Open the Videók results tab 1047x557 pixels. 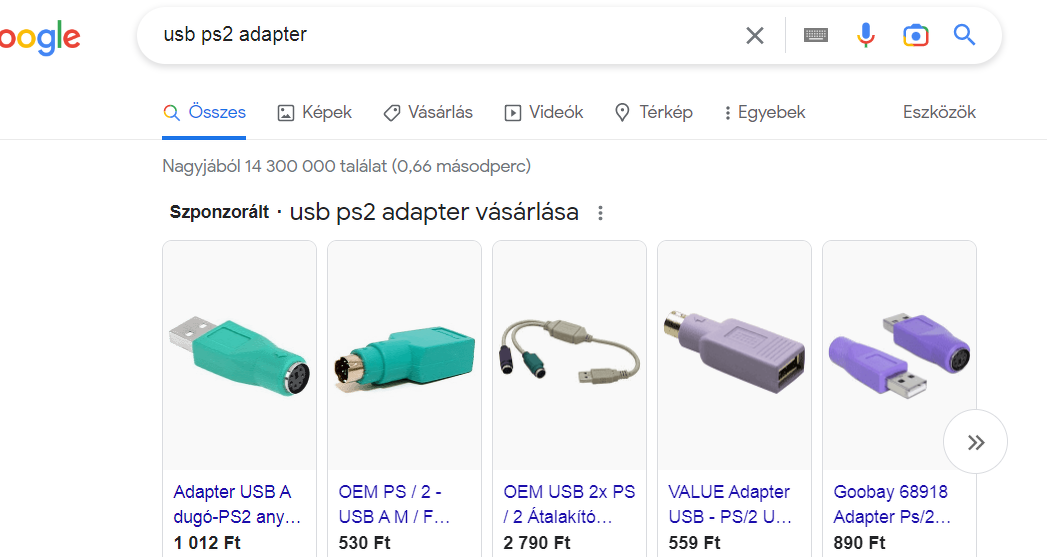(x=544, y=112)
